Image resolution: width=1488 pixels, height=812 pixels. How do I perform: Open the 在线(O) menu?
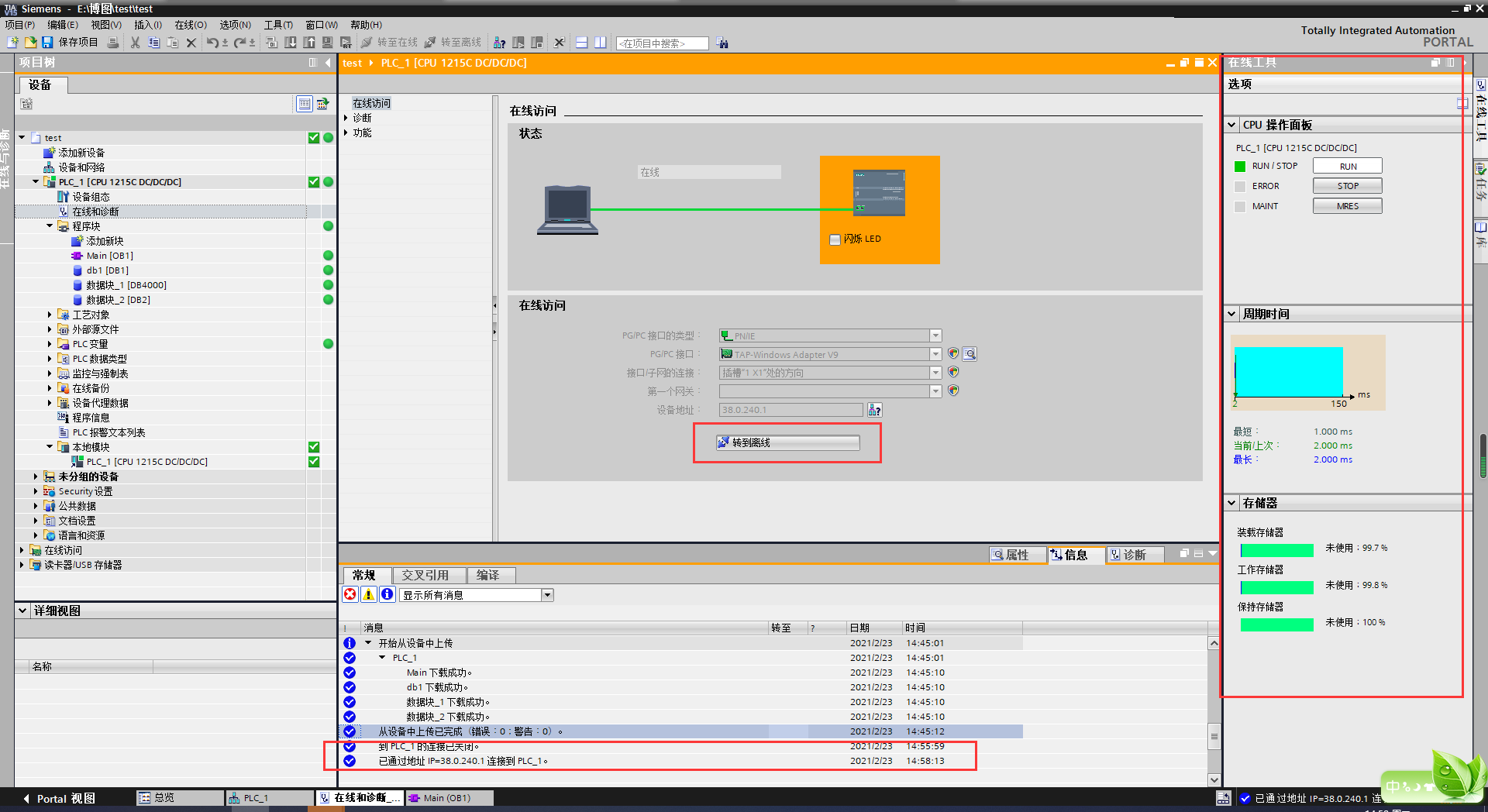190,25
